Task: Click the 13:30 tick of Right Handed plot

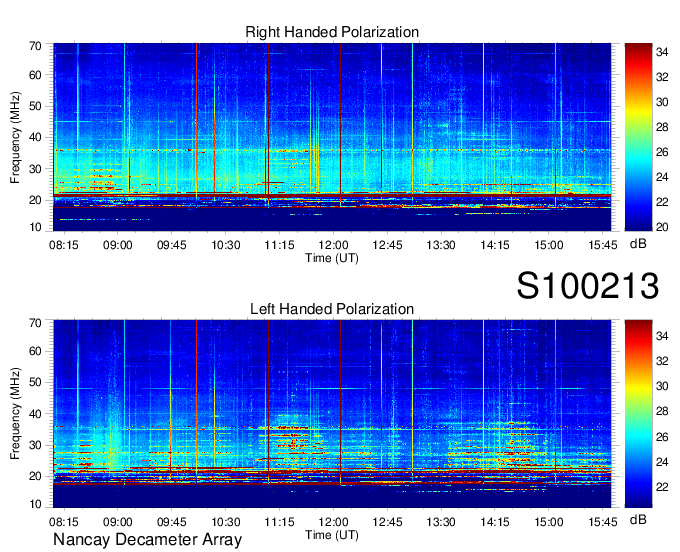Action: [x=441, y=245]
